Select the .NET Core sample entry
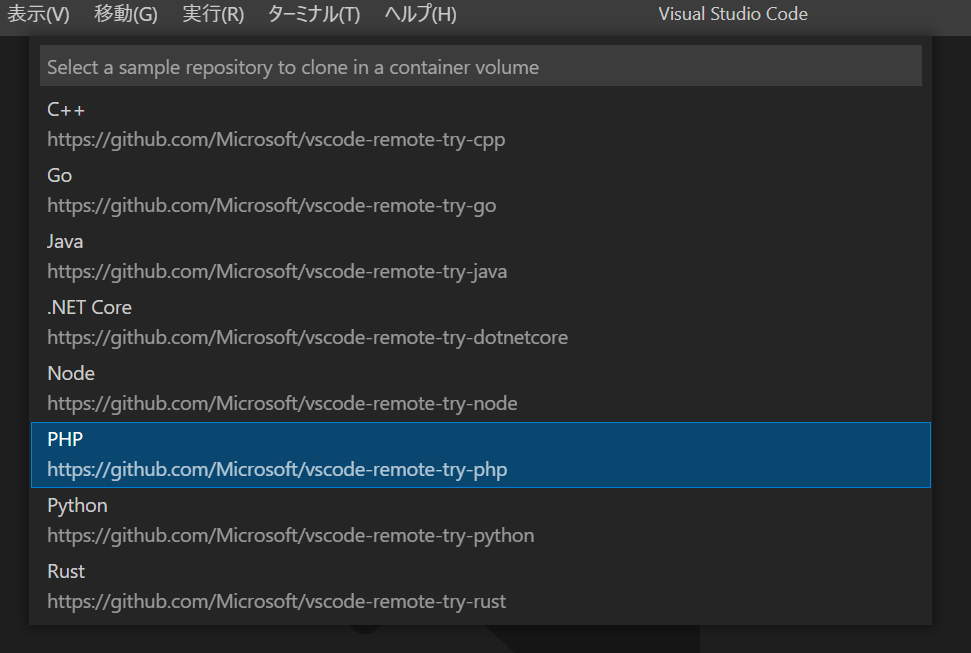971x653 pixels. coord(481,323)
